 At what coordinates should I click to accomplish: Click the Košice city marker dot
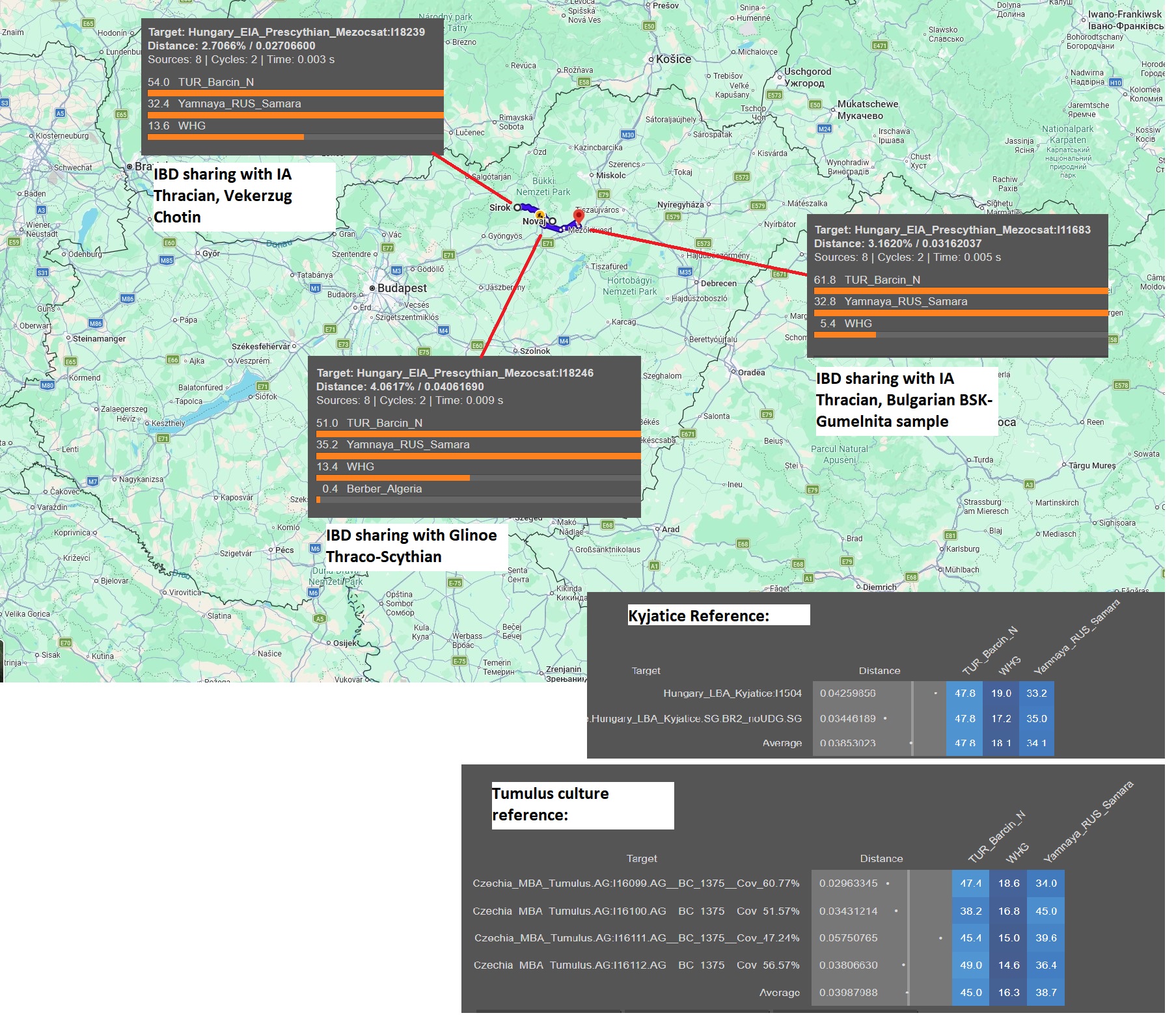[651, 59]
